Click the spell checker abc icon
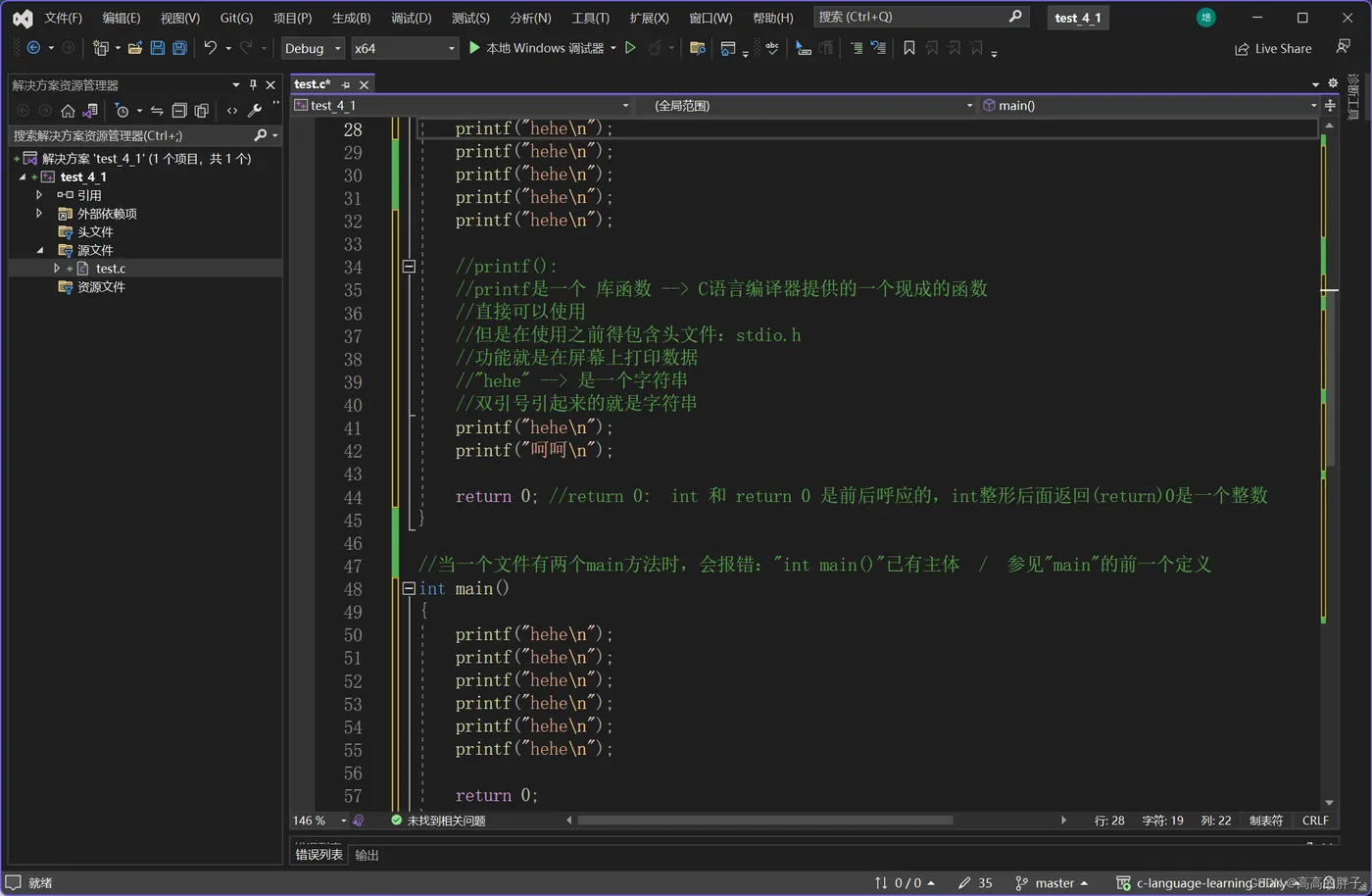 click(772, 48)
